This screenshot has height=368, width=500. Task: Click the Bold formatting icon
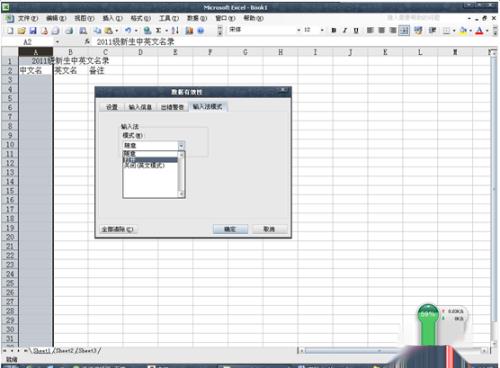tap(334, 31)
